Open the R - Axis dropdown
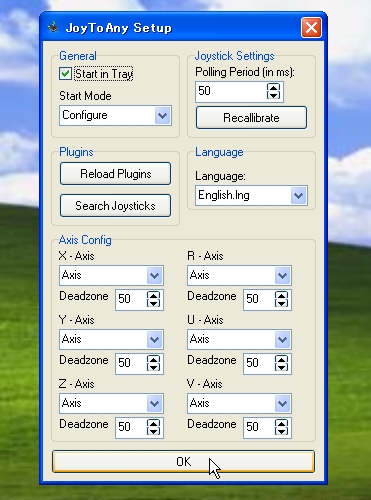371x500 pixels. tap(239, 275)
